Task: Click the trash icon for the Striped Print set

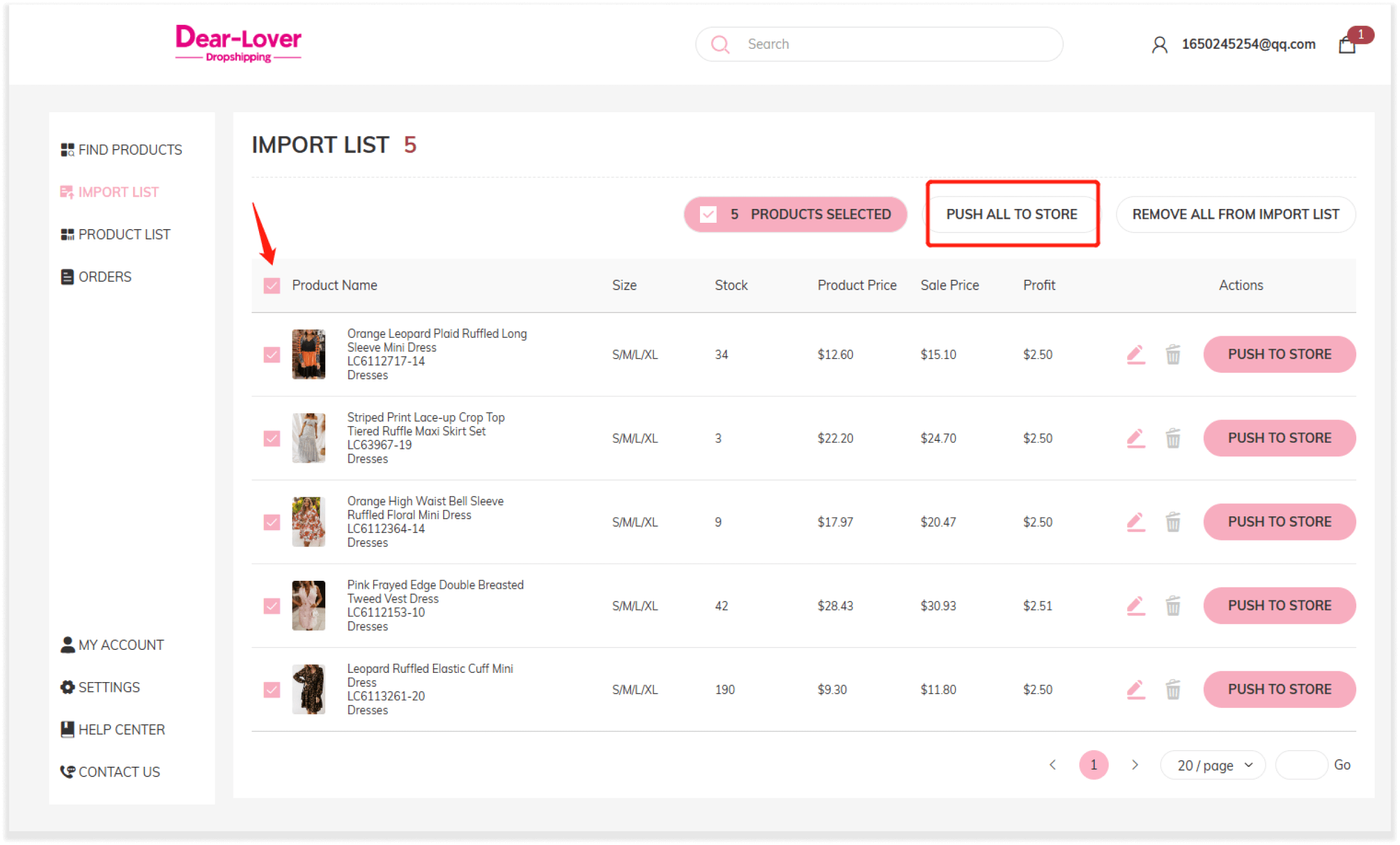Action: point(1173,438)
